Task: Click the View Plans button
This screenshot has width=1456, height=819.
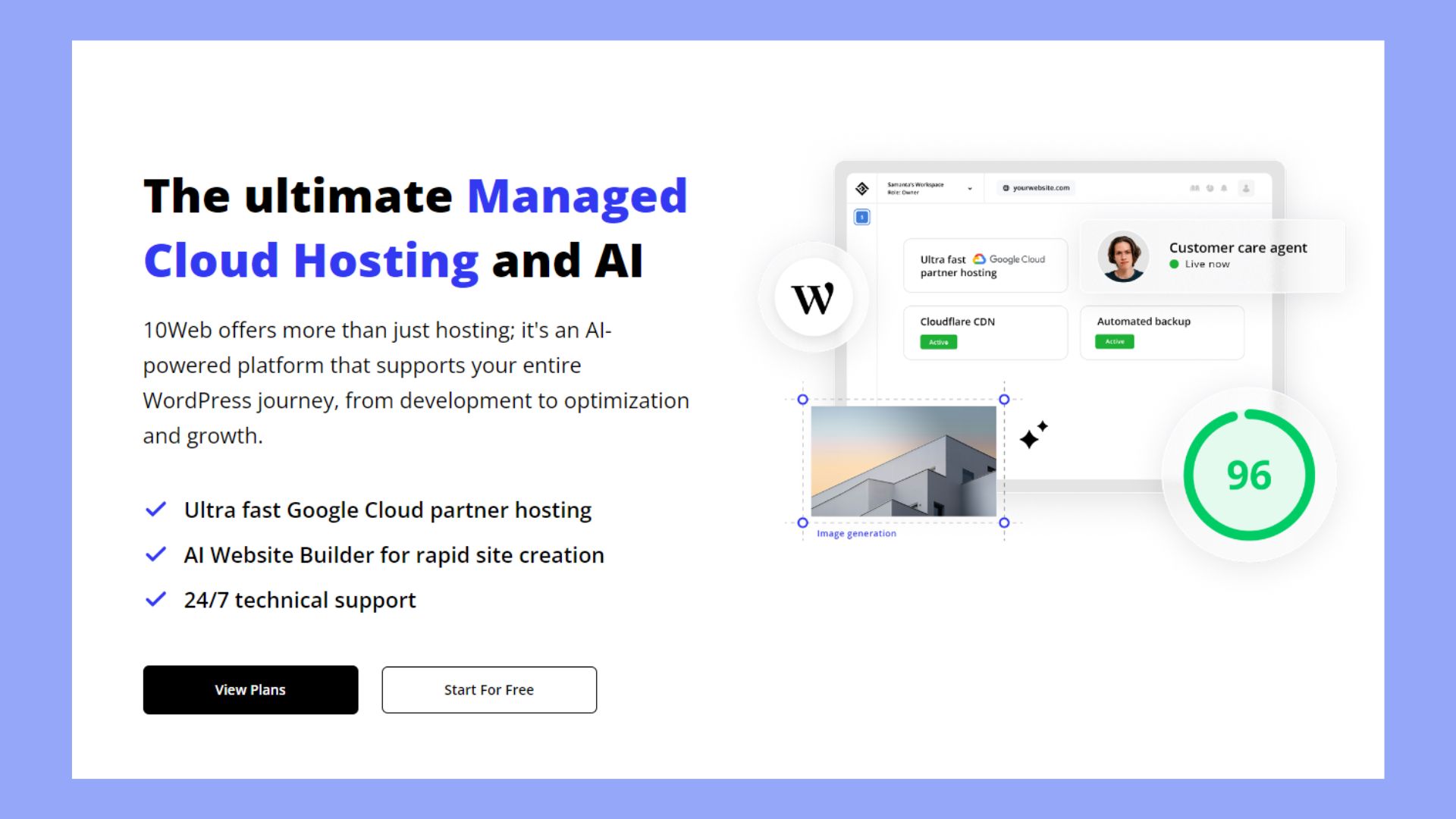Action: coord(250,690)
